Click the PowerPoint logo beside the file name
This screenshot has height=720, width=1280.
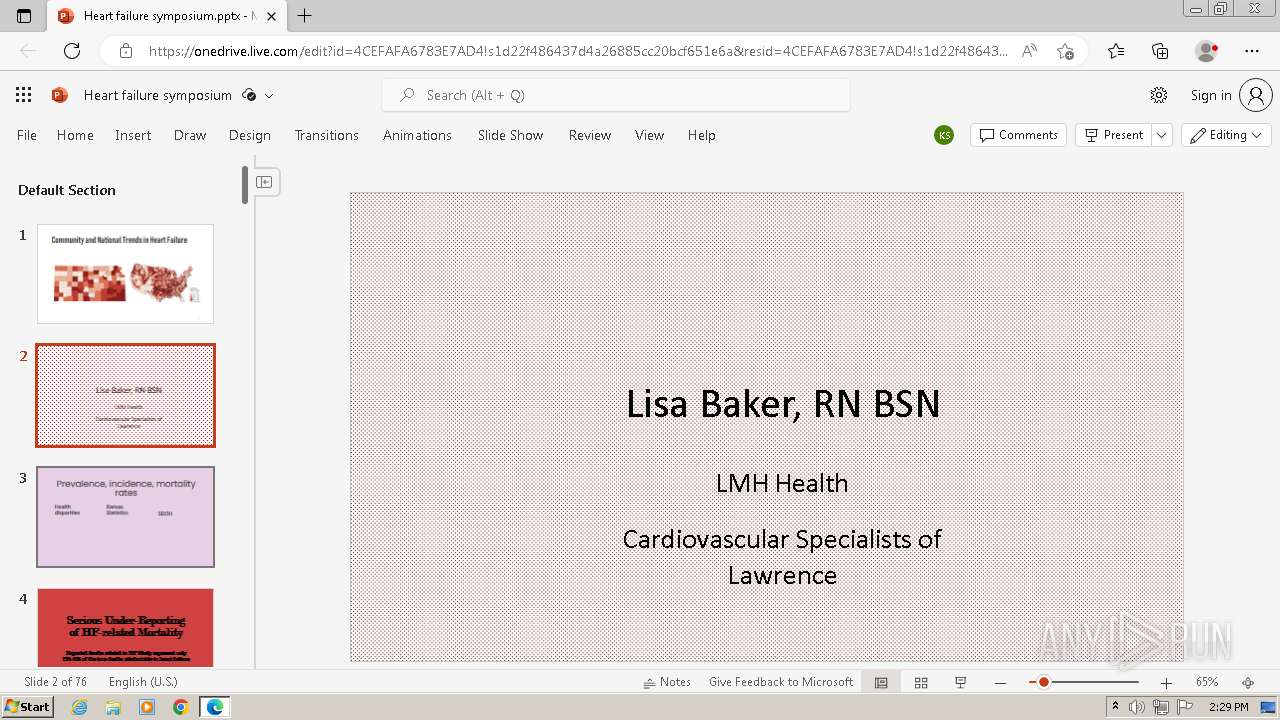60,95
